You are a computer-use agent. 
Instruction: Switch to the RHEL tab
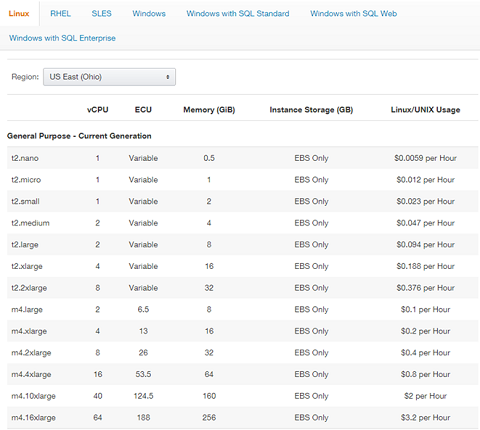click(x=60, y=14)
